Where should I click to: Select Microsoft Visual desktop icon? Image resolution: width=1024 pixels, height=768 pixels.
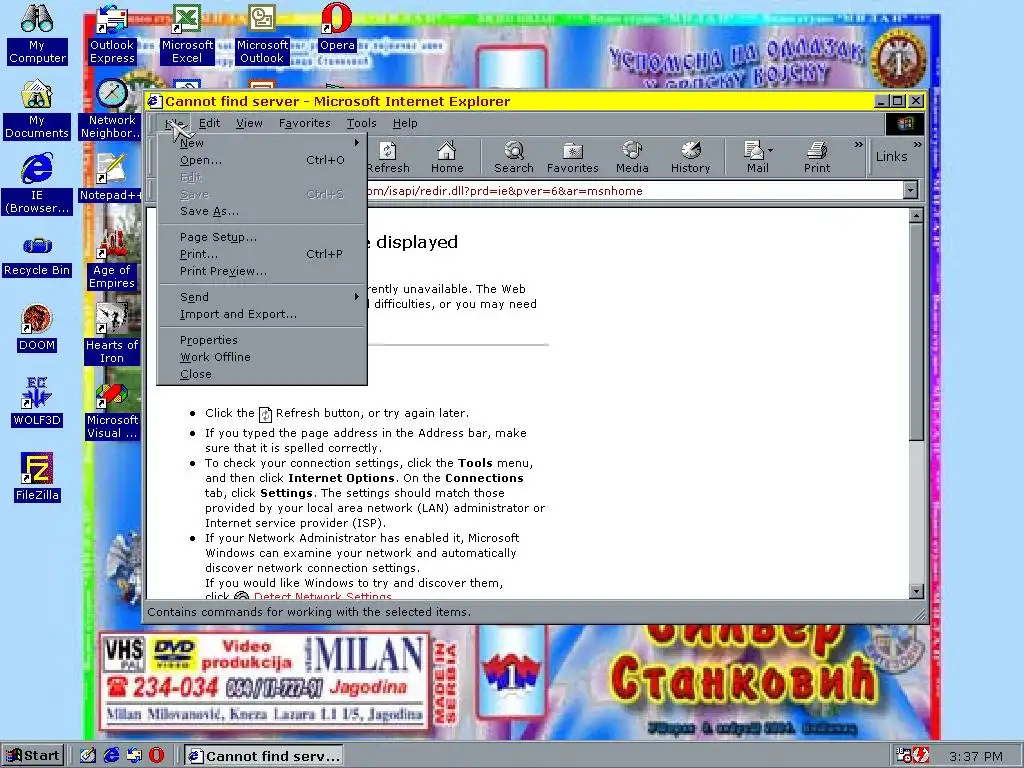tap(112, 409)
